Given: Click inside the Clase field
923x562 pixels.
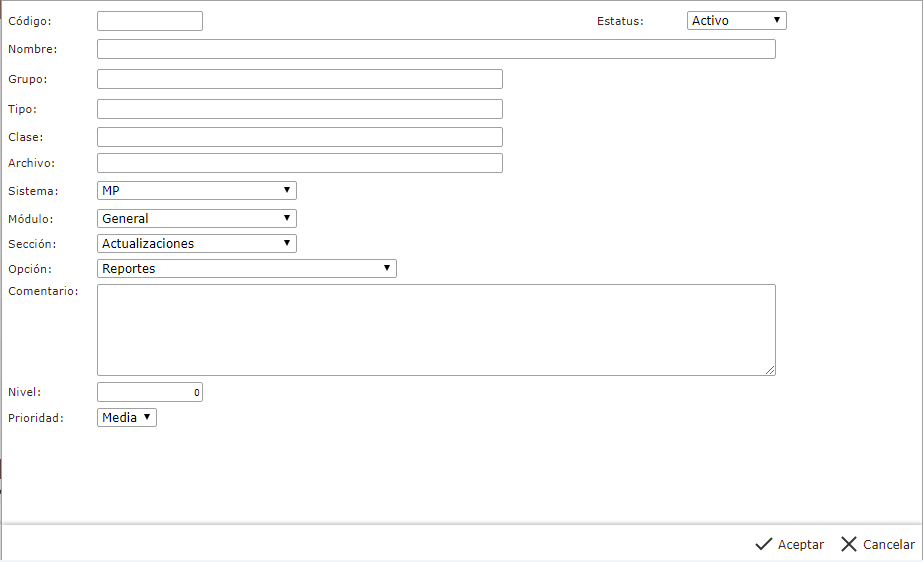Looking at the screenshot, I should 300,137.
